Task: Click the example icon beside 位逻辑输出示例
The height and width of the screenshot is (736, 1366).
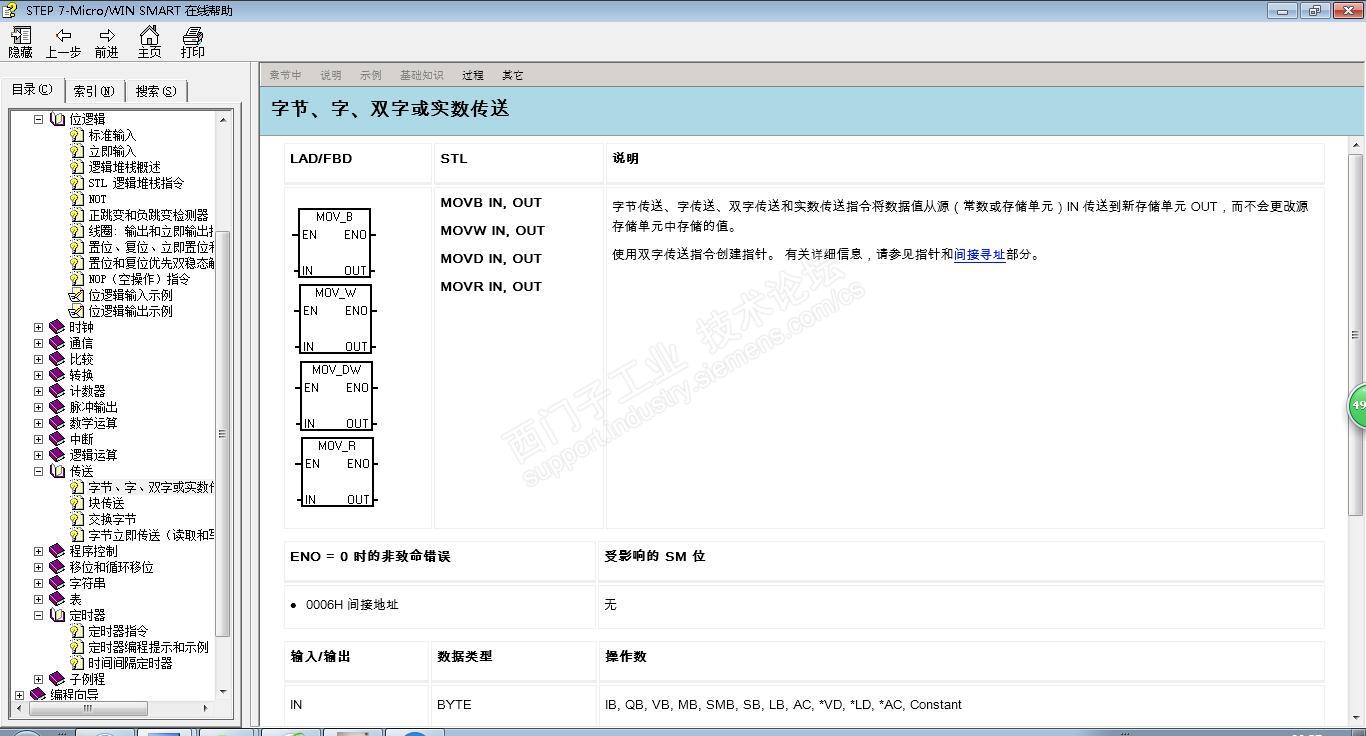Action: click(x=77, y=311)
